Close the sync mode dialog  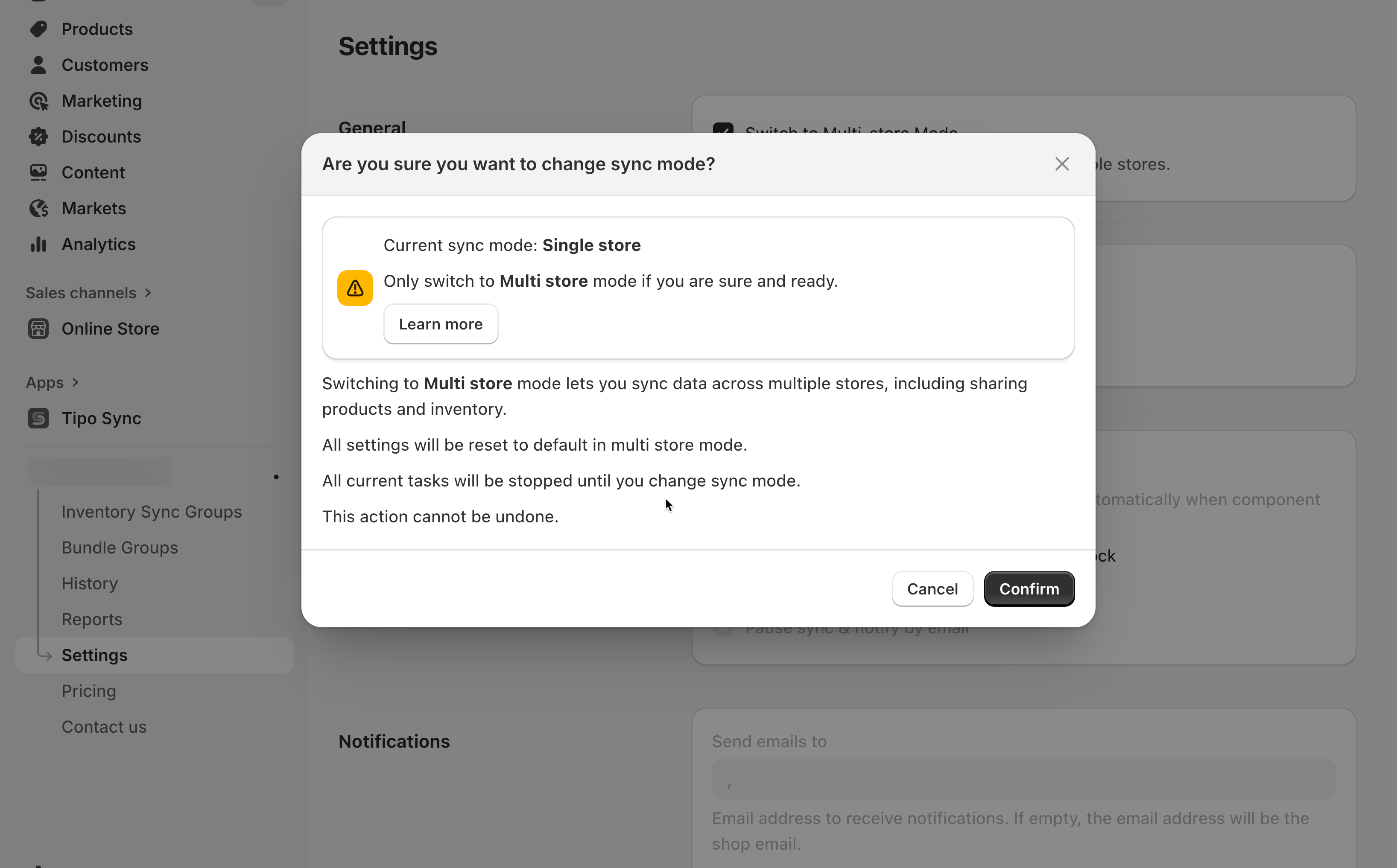pos(1062,164)
